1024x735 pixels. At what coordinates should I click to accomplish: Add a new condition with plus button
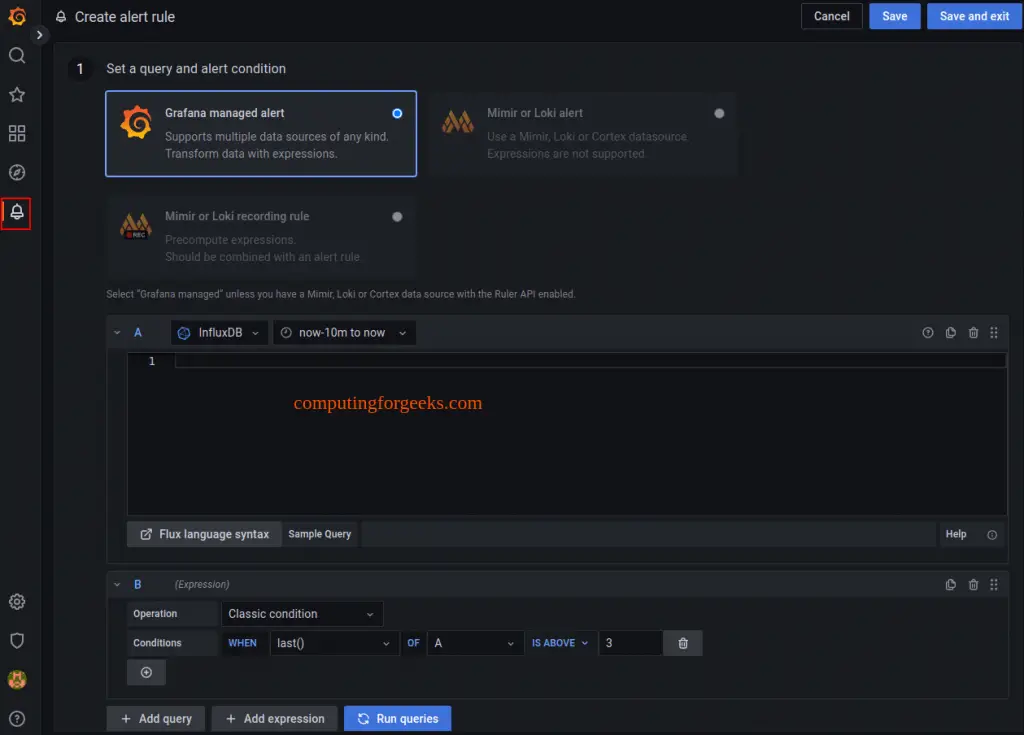pyautogui.click(x=146, y=673)
